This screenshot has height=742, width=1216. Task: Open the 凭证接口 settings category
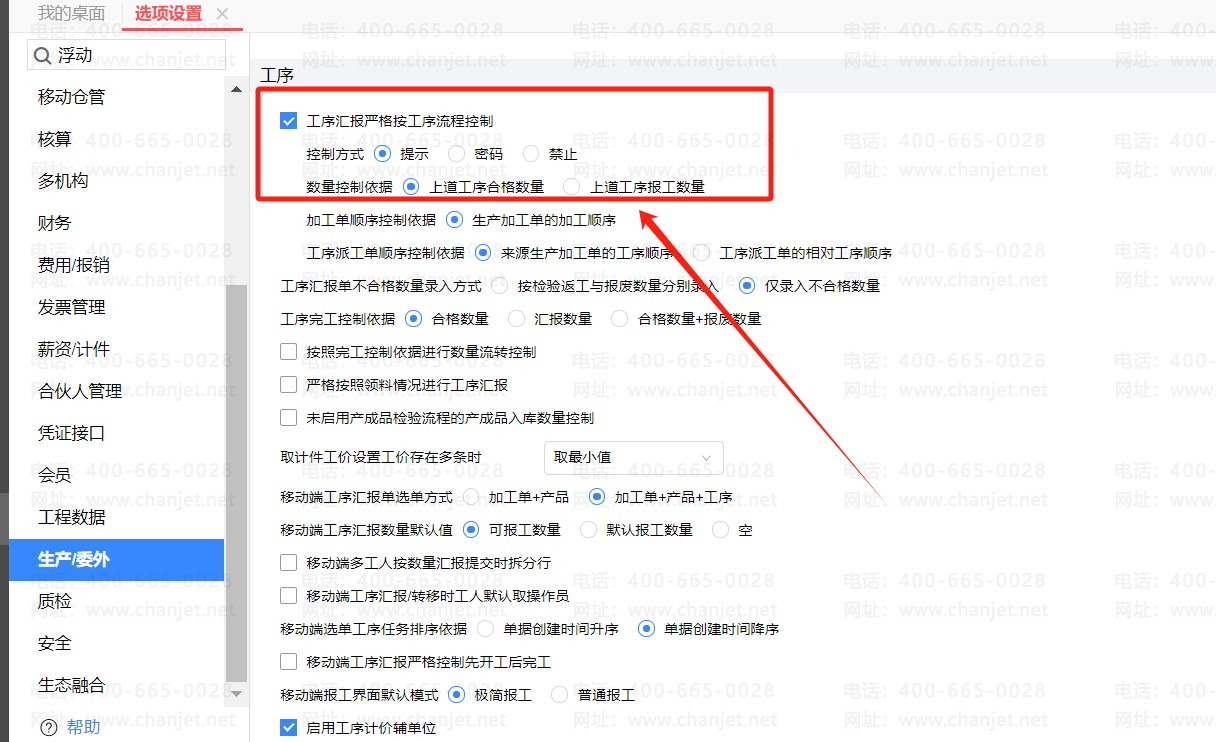(71, 433)
